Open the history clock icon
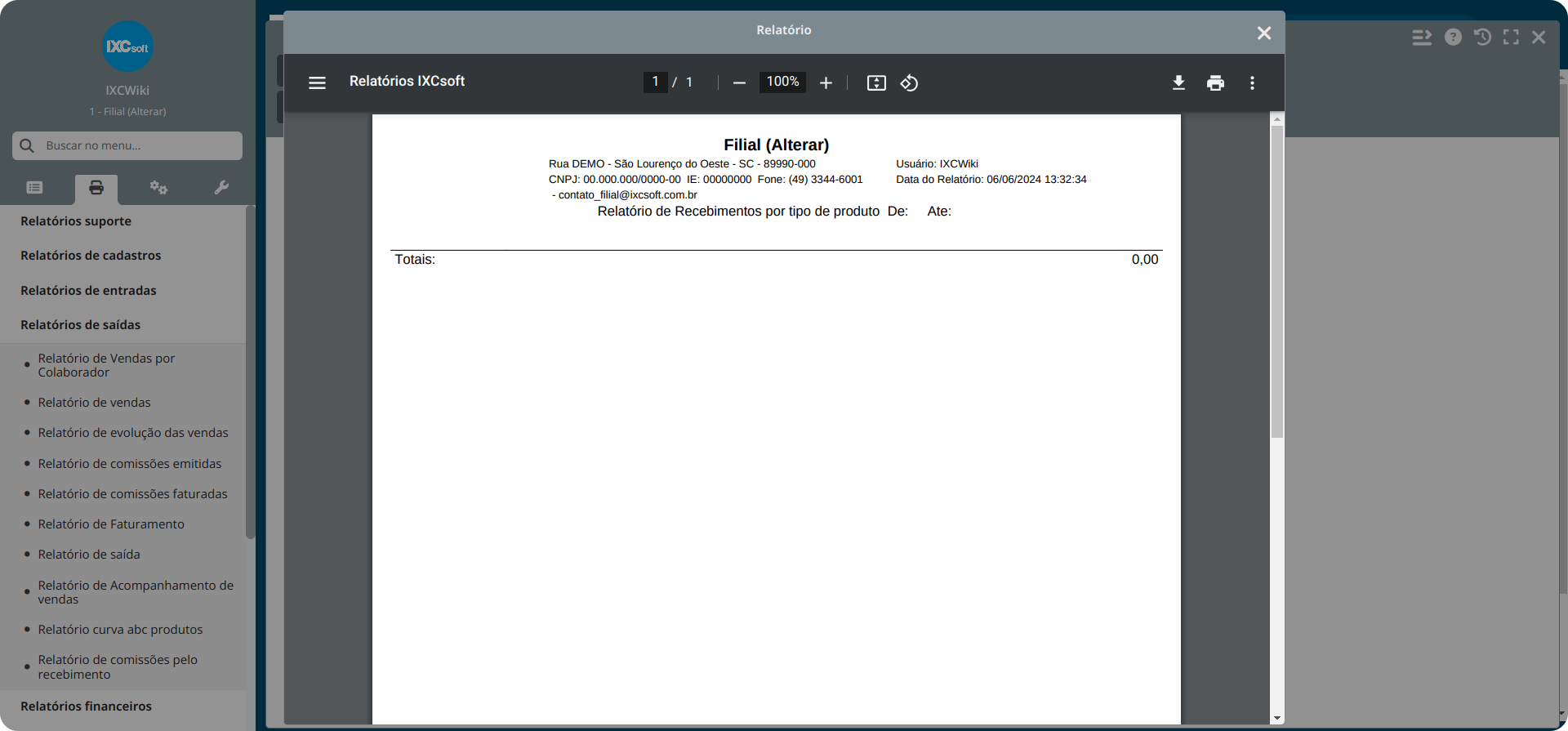 tap(1482, 37)
